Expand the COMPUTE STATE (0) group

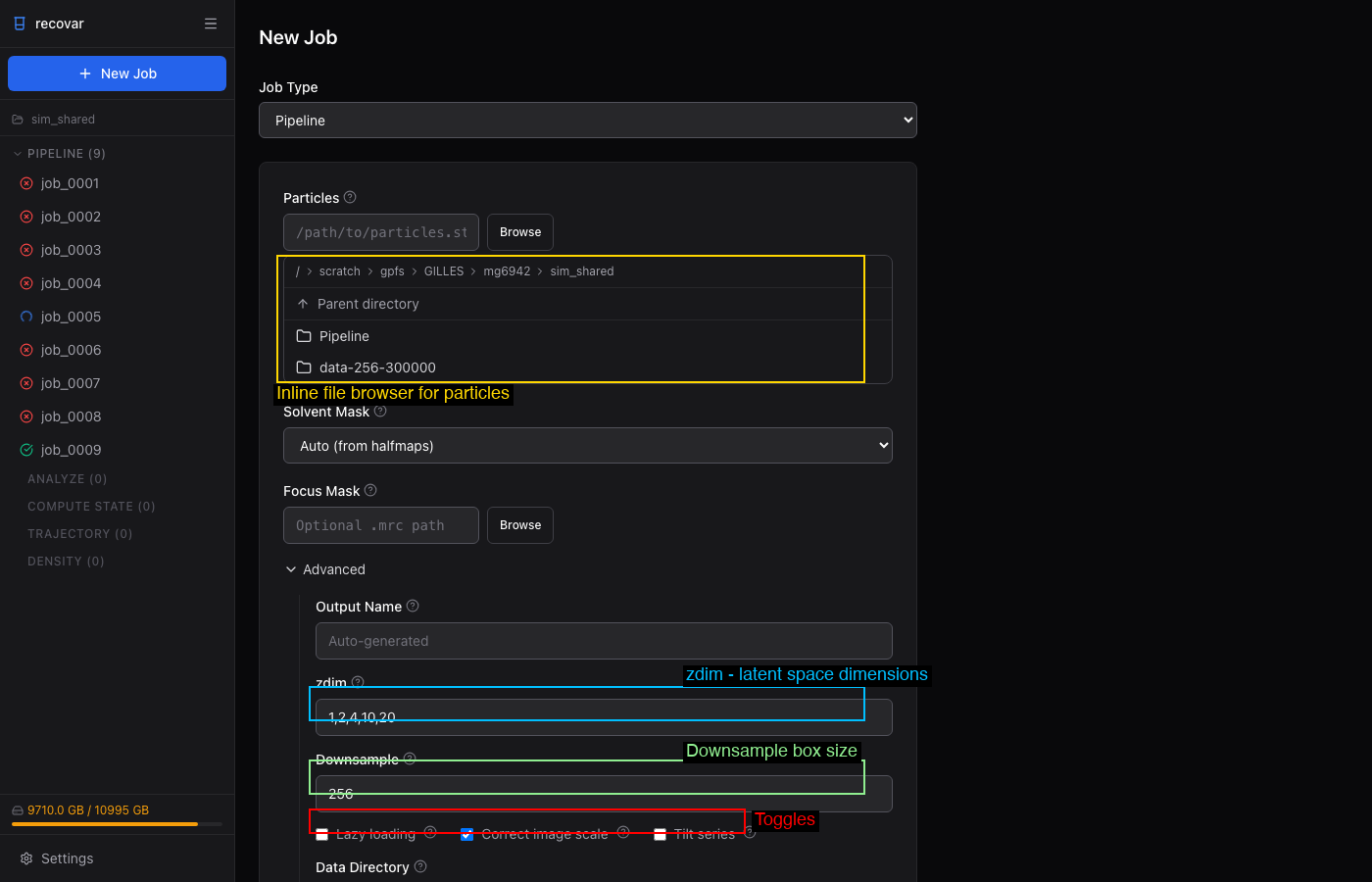pyautogui.click(x=91, y=507)
